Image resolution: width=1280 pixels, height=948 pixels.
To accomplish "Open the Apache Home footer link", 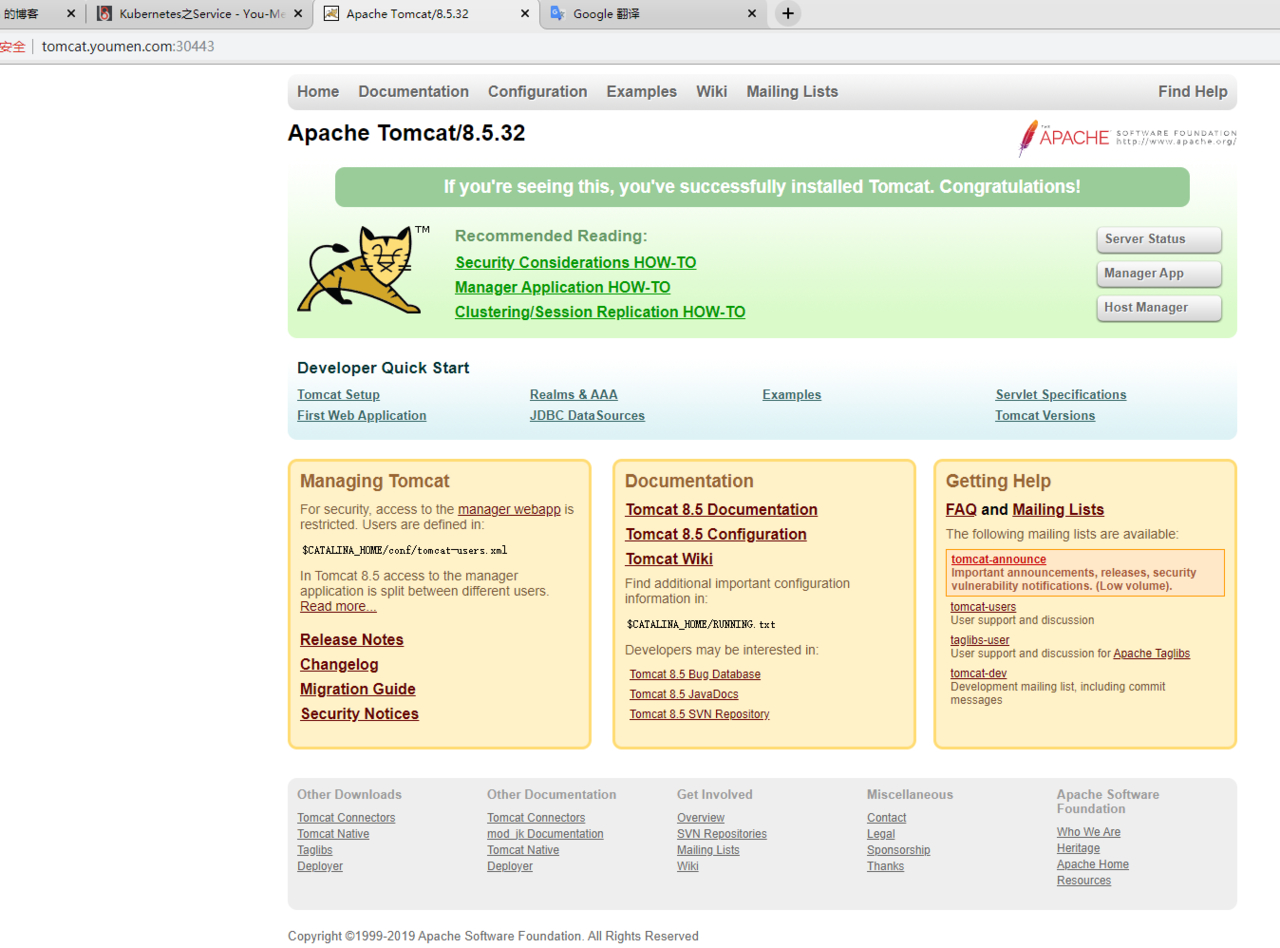I will coord(1093,865).
